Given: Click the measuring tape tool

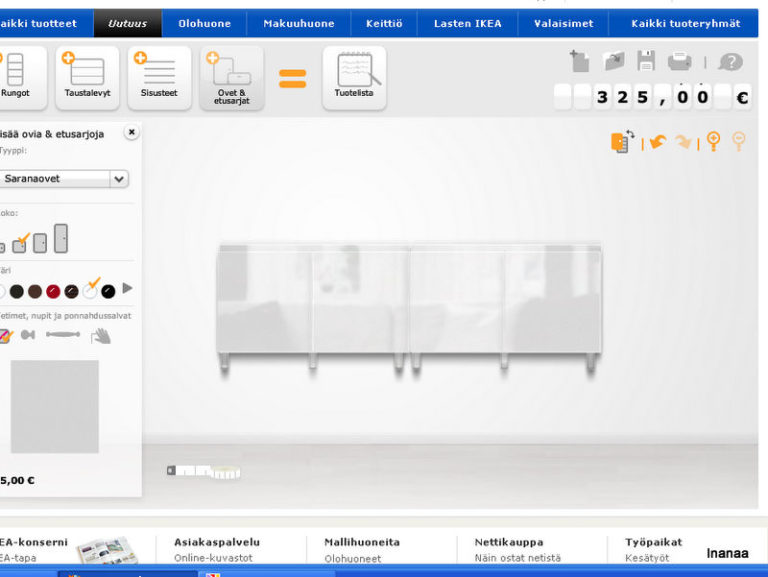Looking at the screenshot, I should [203, 471].
